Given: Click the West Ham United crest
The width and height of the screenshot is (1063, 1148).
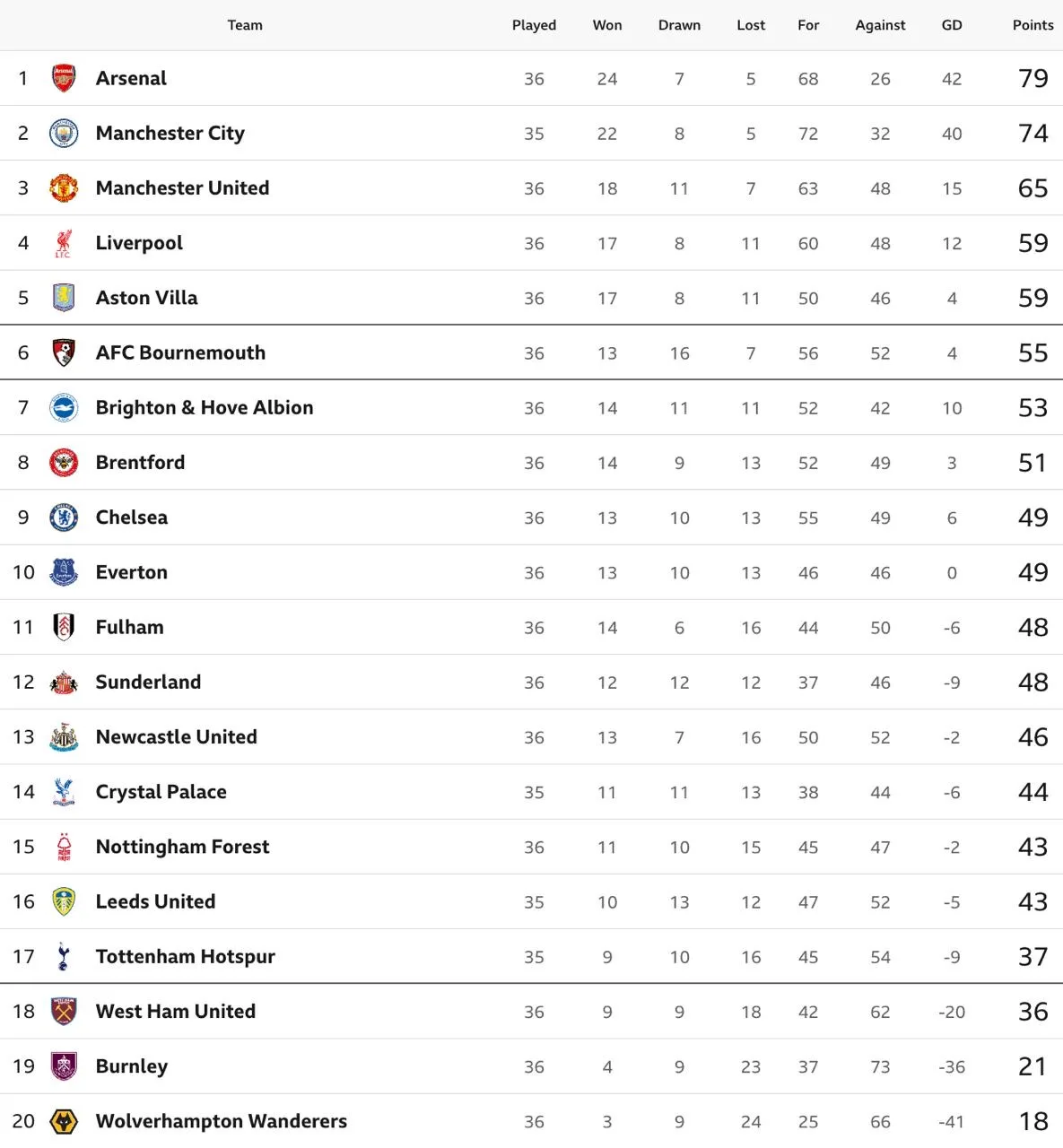Looking at the screenshot, I should point(64,1011).
